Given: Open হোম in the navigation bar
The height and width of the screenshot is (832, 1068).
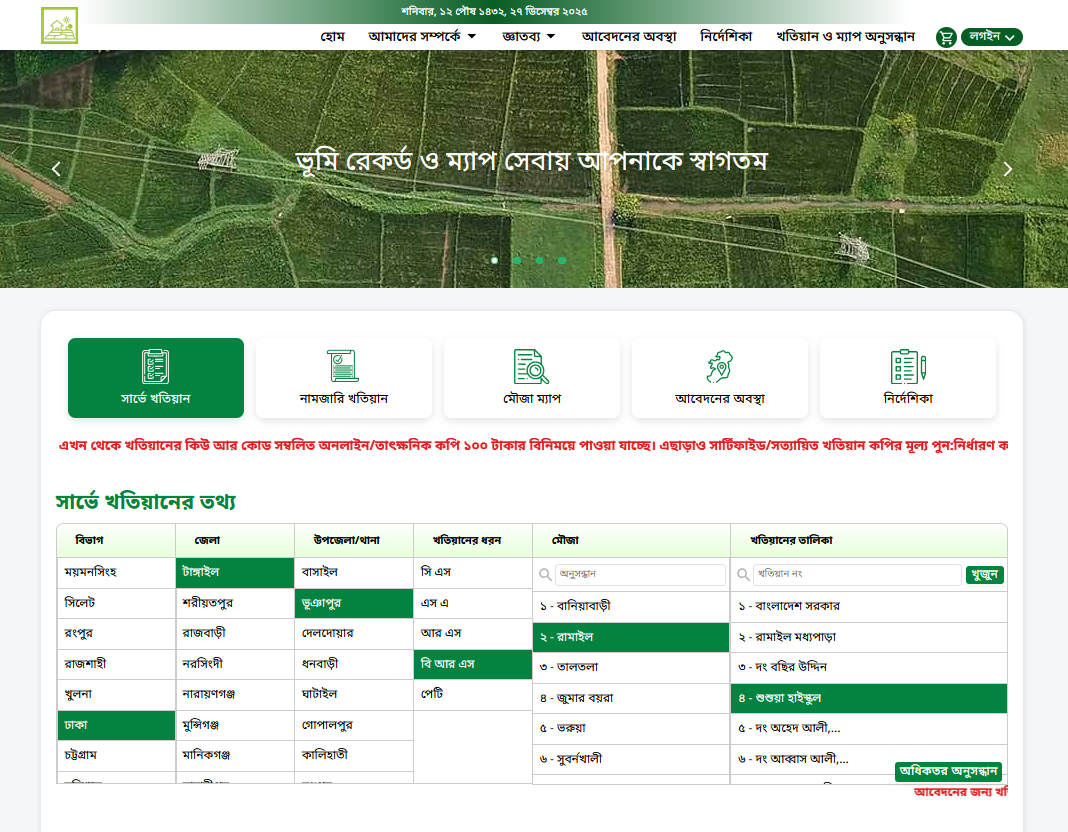Looking at the screenshot, I should click(x=332, y=37).
